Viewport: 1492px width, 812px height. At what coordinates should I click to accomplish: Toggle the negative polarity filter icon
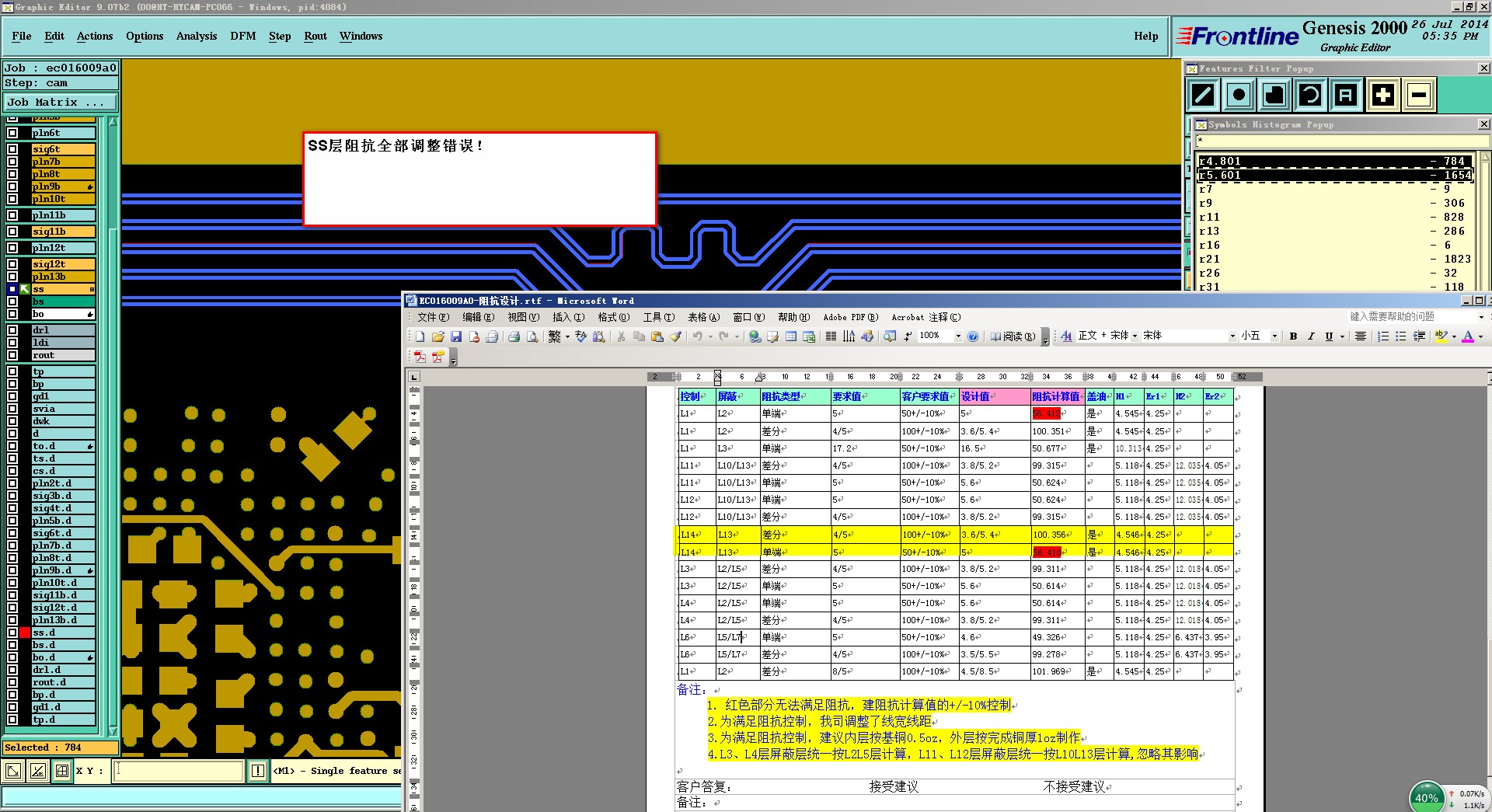point(1419,95)
